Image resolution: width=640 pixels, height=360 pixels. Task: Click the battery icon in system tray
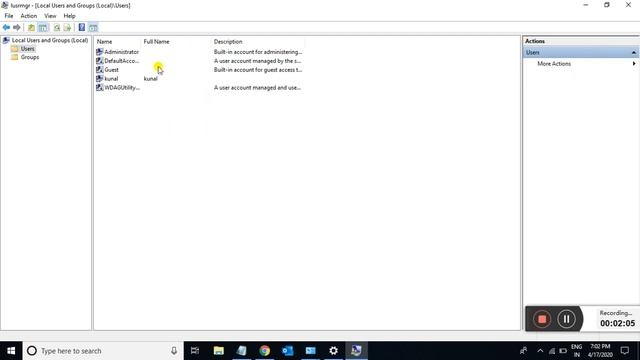tap(563, 351)
